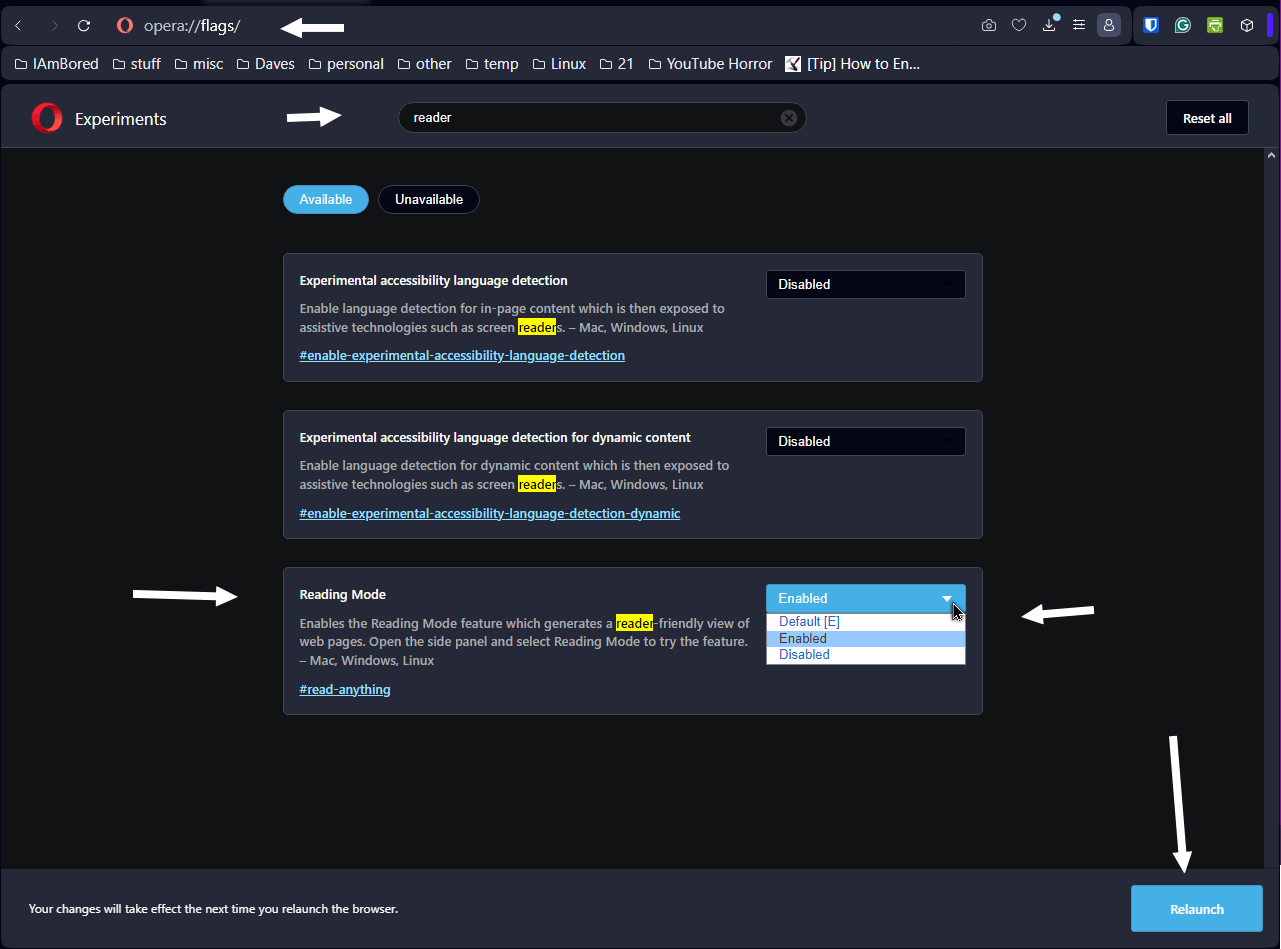Image resolution: width=1281 pixels, height=949 pixels.
Task: Open the other bookmark folder
Action: (424, 64)
